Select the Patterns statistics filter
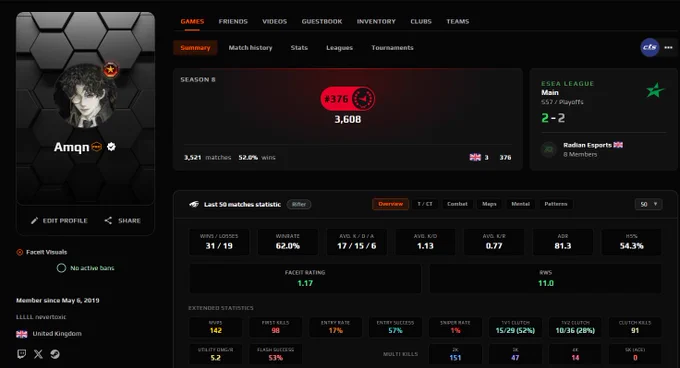The image size is (680, 368). point(556,204)
